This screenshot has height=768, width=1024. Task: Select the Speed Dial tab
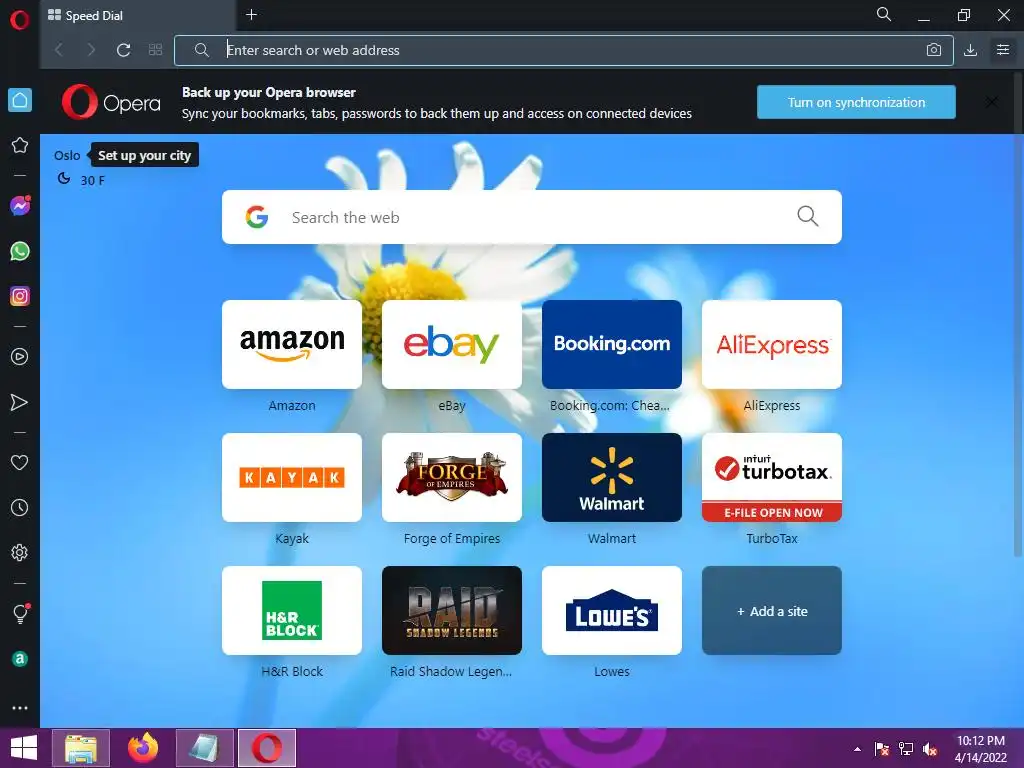coord(137,16)
